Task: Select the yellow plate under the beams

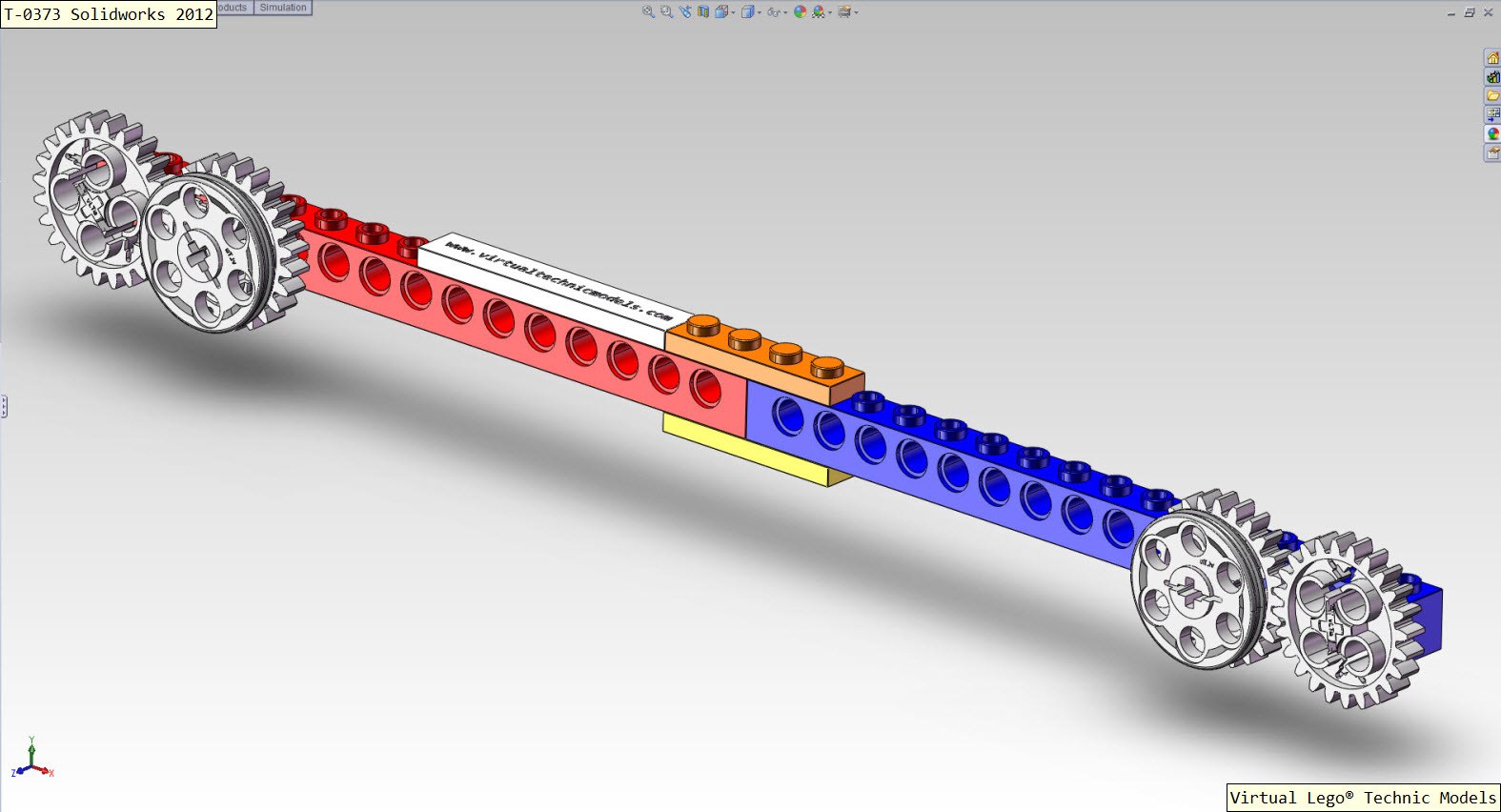Action: click(753, 454)
